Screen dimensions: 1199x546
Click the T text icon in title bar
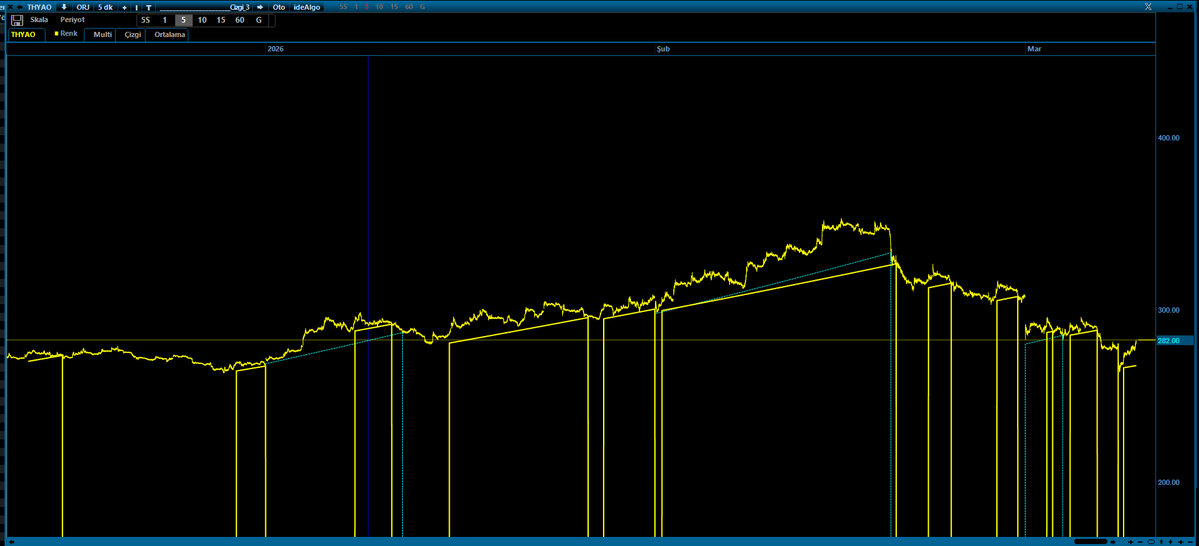pyautogui.click(x=148, y=8)
